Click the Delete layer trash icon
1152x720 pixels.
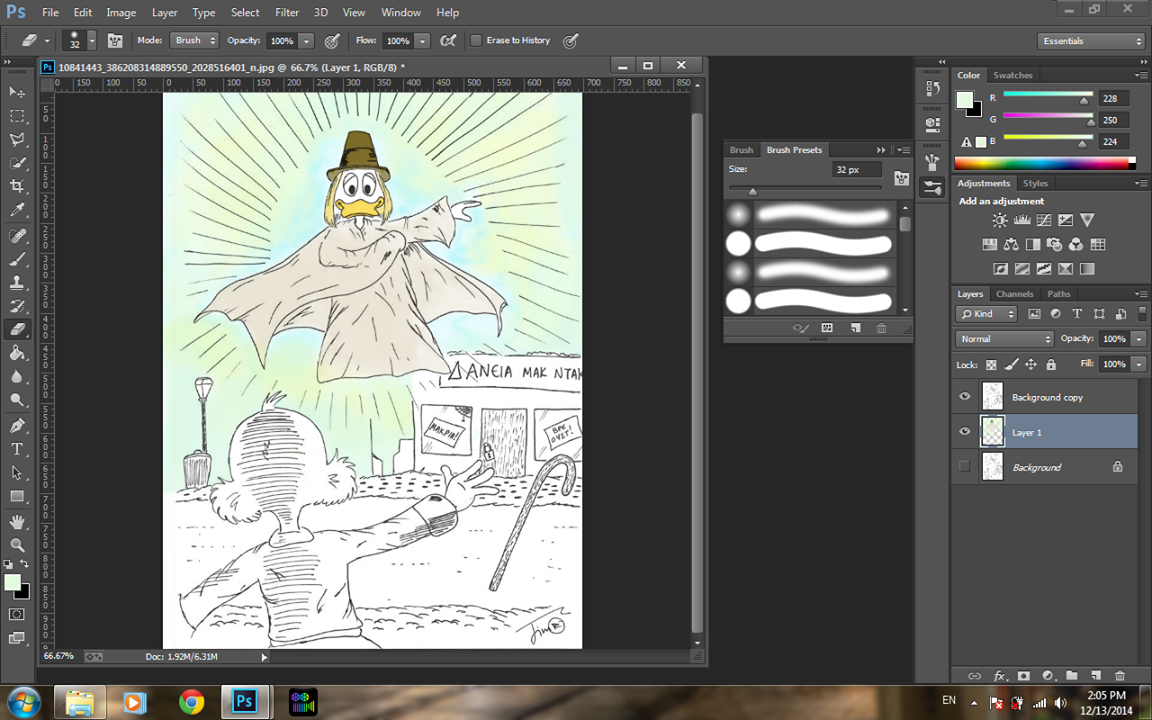click(x=1119, y=676)
